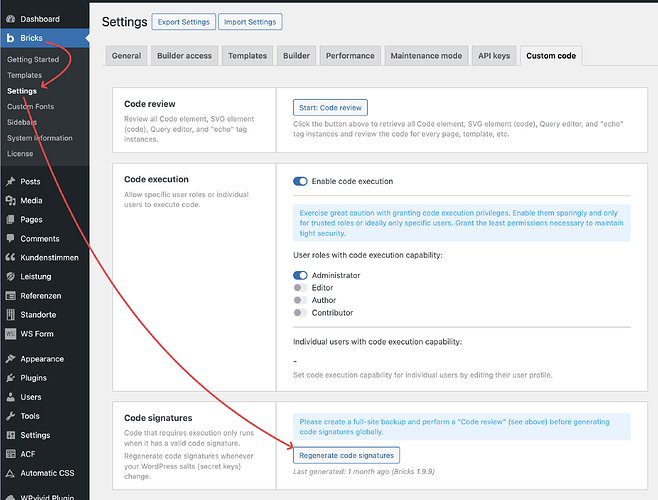Image resolution: width=658 pixels, height=500 pixels.
Task: Enable Editor code execution role
Action: (300, 288)
